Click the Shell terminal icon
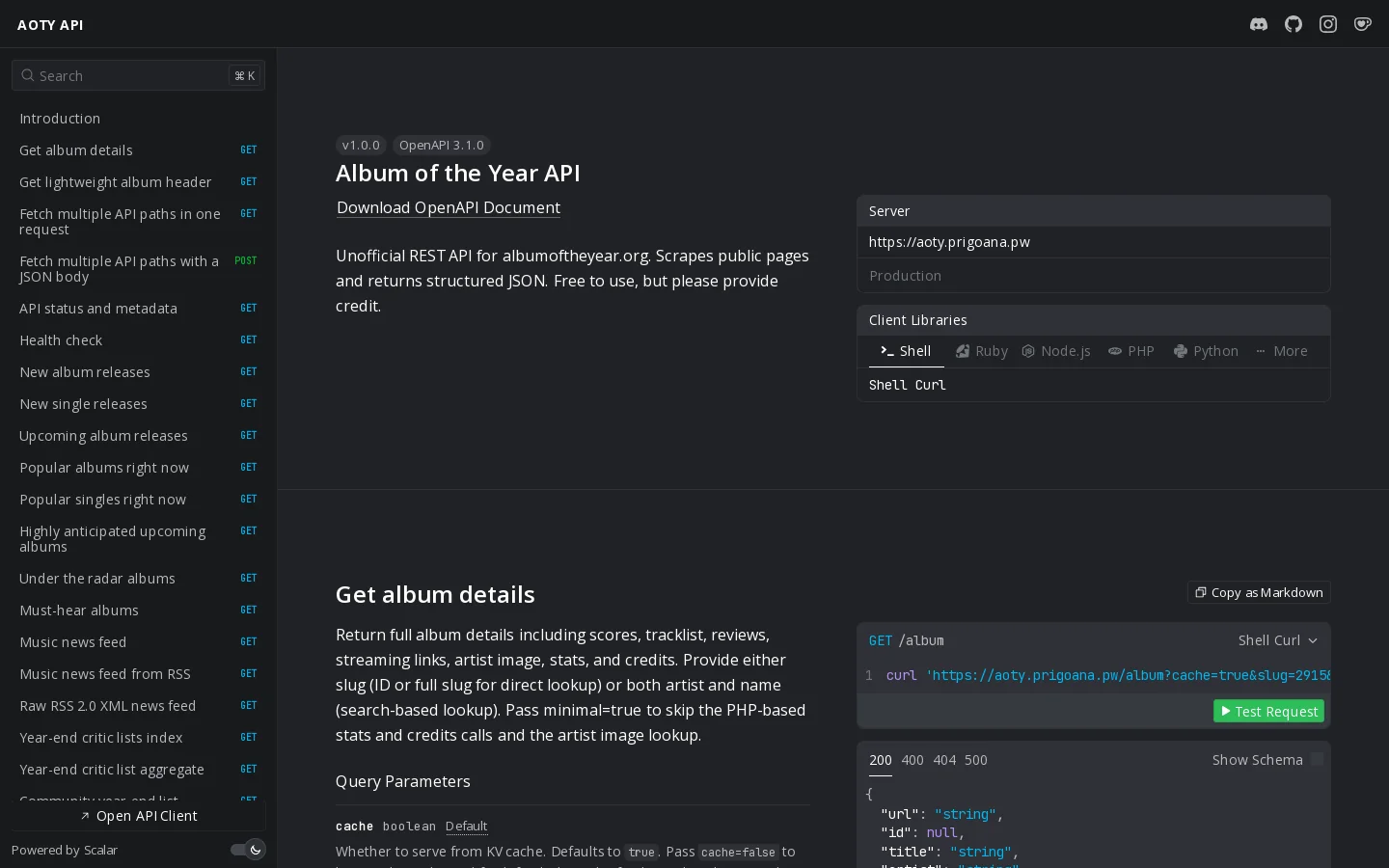Screen dimensions: 1389x868 point(887,351)
